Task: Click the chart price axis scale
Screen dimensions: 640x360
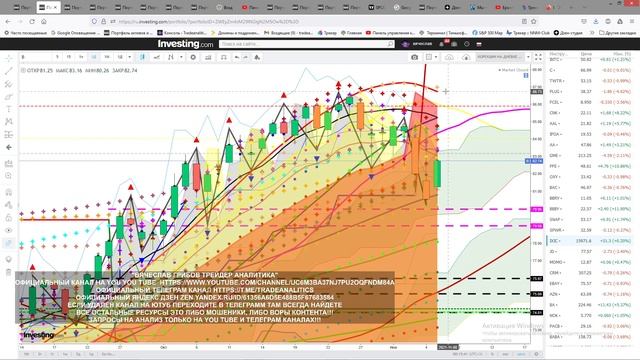Action: pos(537,204)
